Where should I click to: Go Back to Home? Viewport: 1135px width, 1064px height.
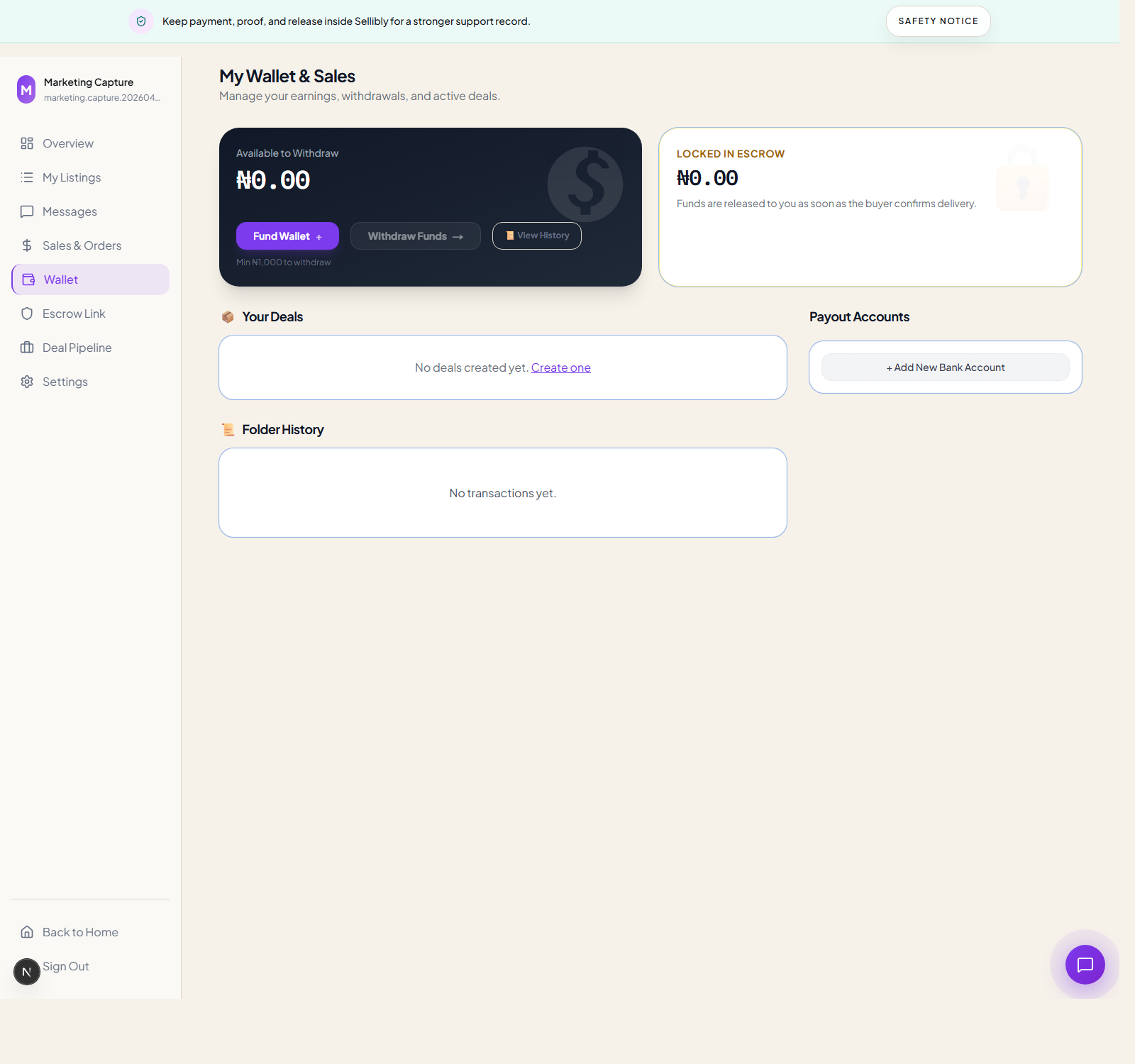coord(90,932)
